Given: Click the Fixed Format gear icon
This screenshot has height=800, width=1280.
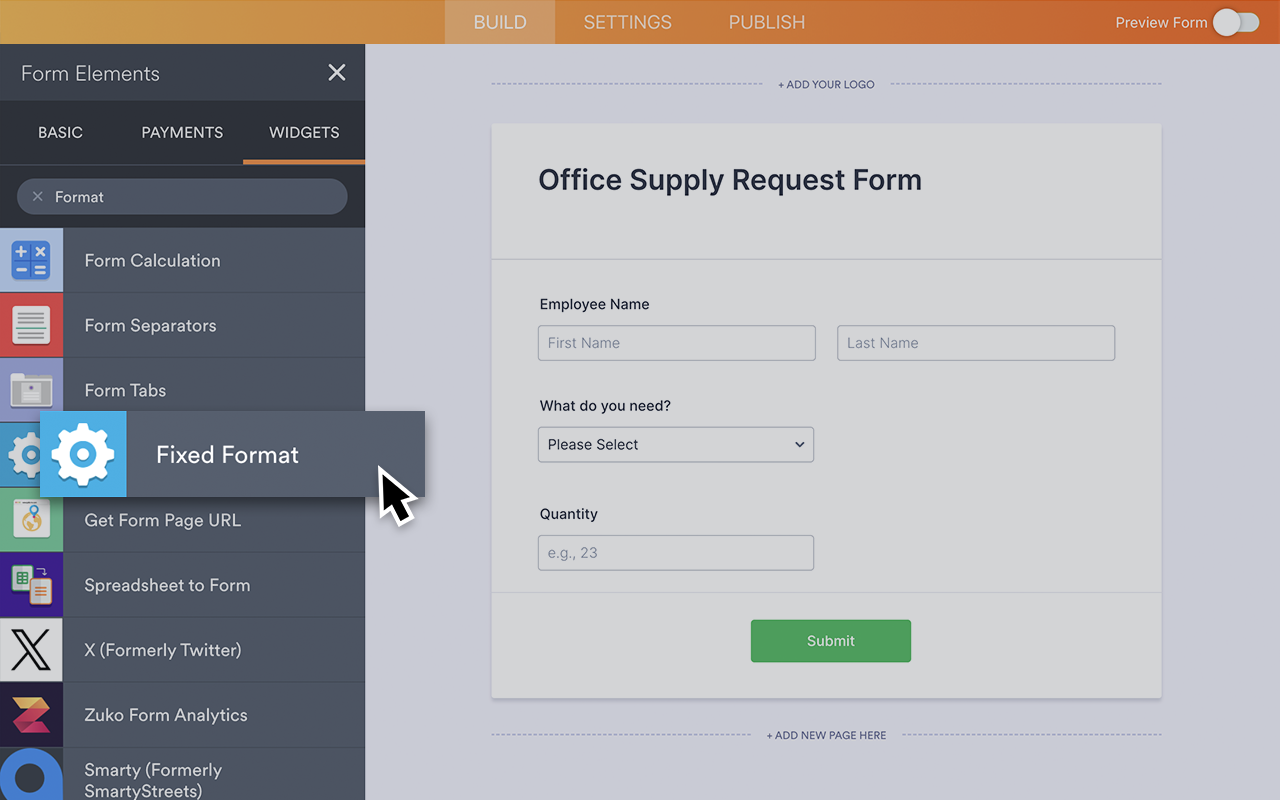Looking at the screenshot, I should pyautogui.click(x=83, y=454).
